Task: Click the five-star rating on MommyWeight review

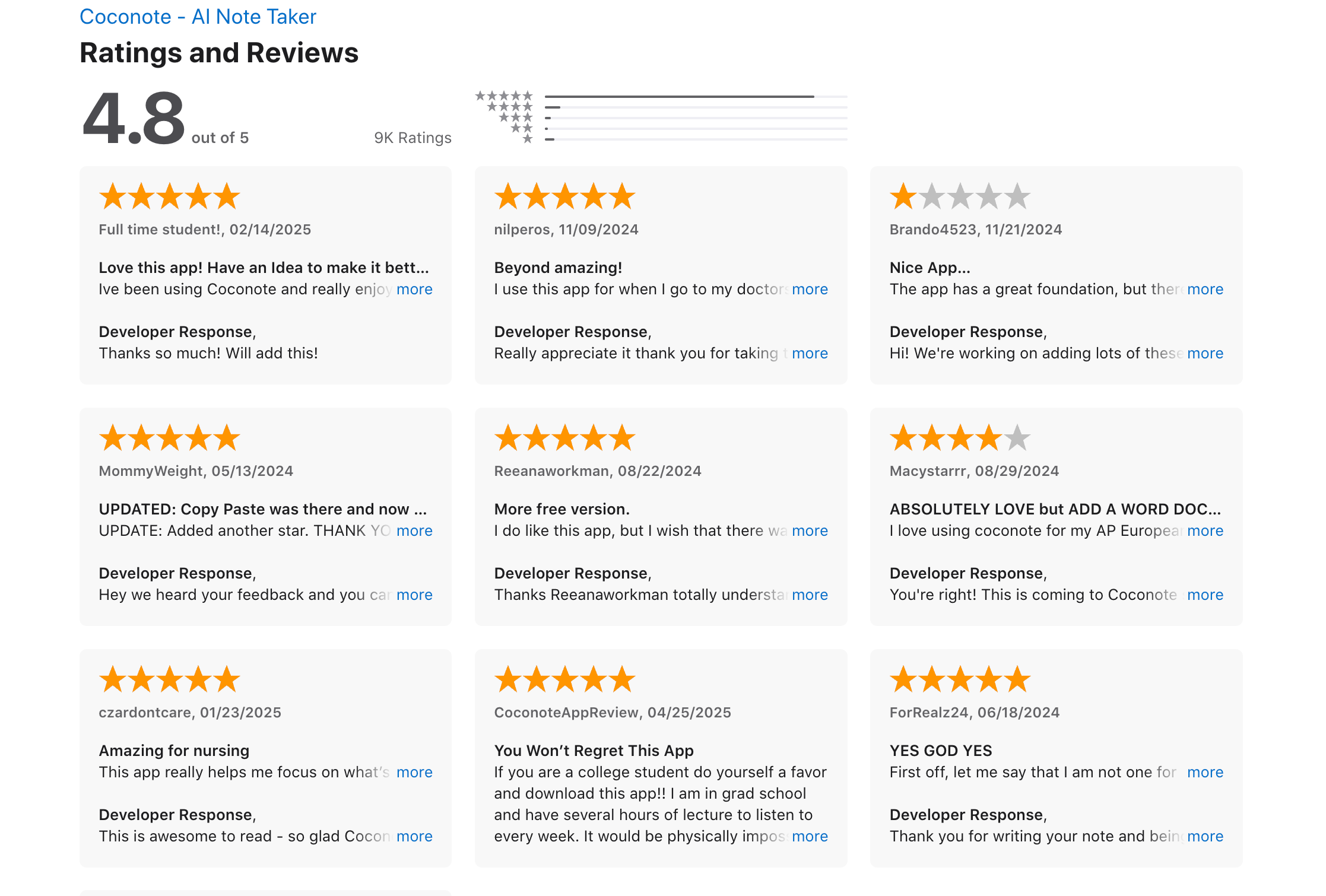Action: pyautogui.click(x=169, y=437)
